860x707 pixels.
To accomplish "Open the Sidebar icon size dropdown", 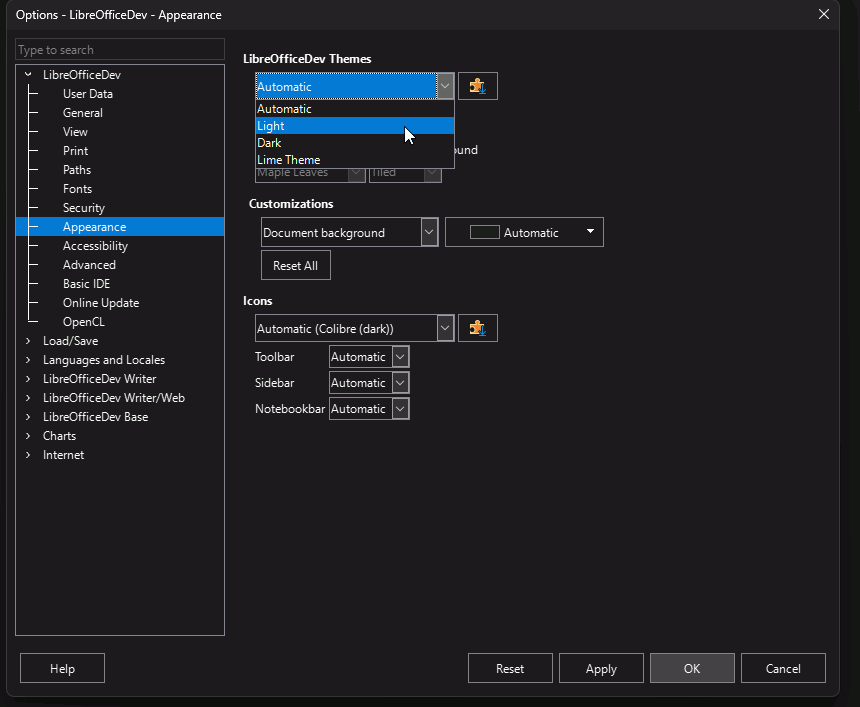I will point(369,382).
